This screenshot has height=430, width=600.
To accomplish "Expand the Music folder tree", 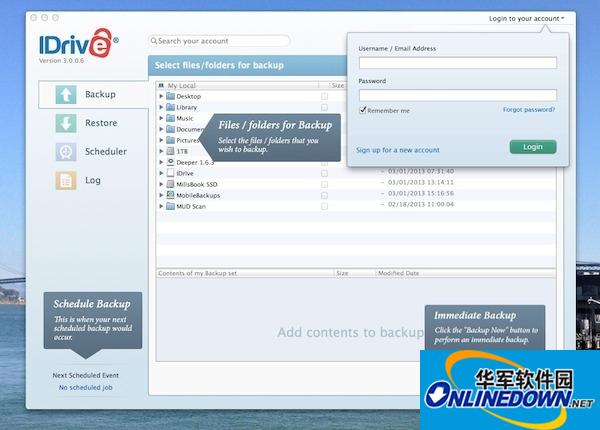I will (161, 118).
